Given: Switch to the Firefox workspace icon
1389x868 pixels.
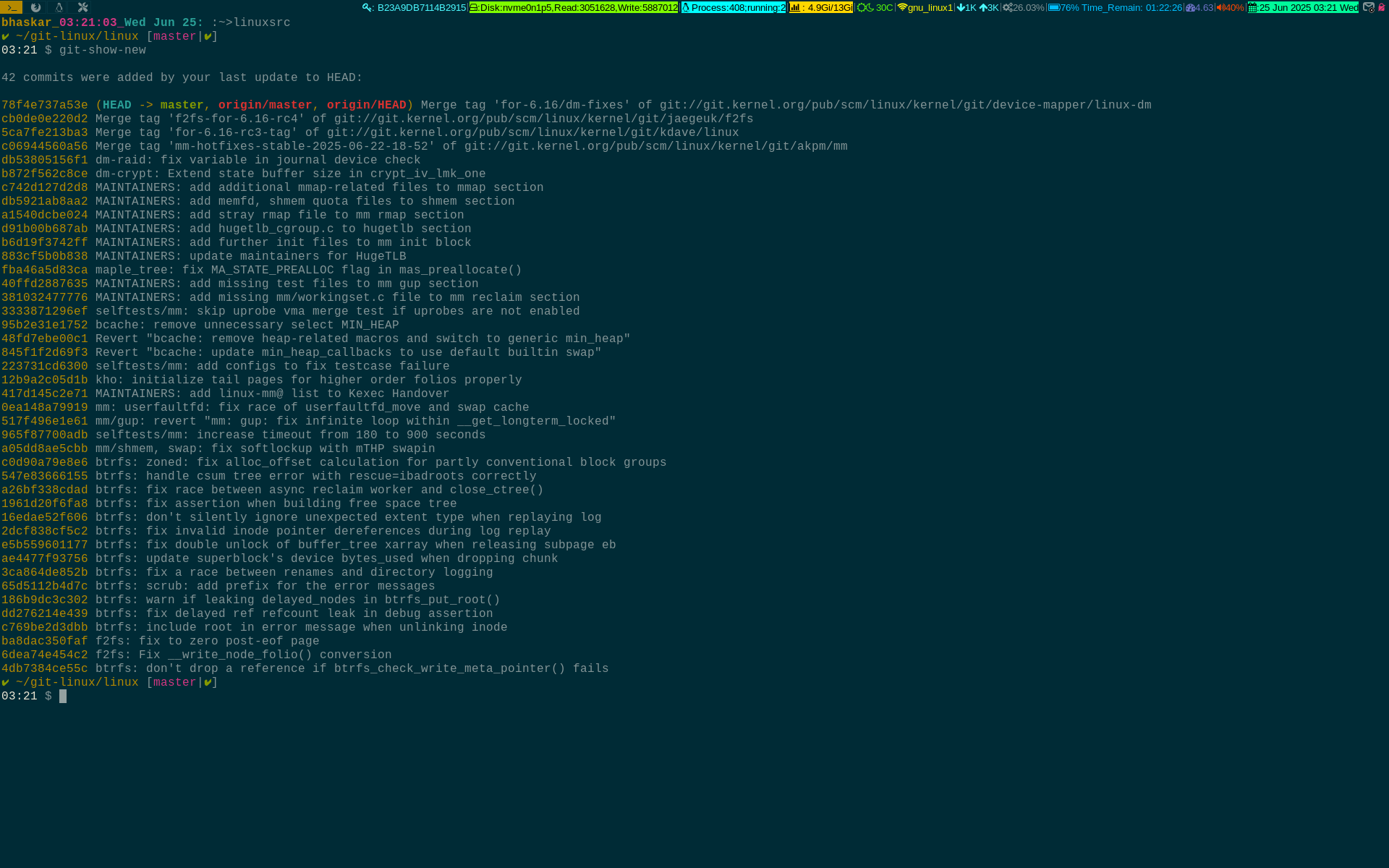Looking at the screenshot, I should click(x=35, y=7).
